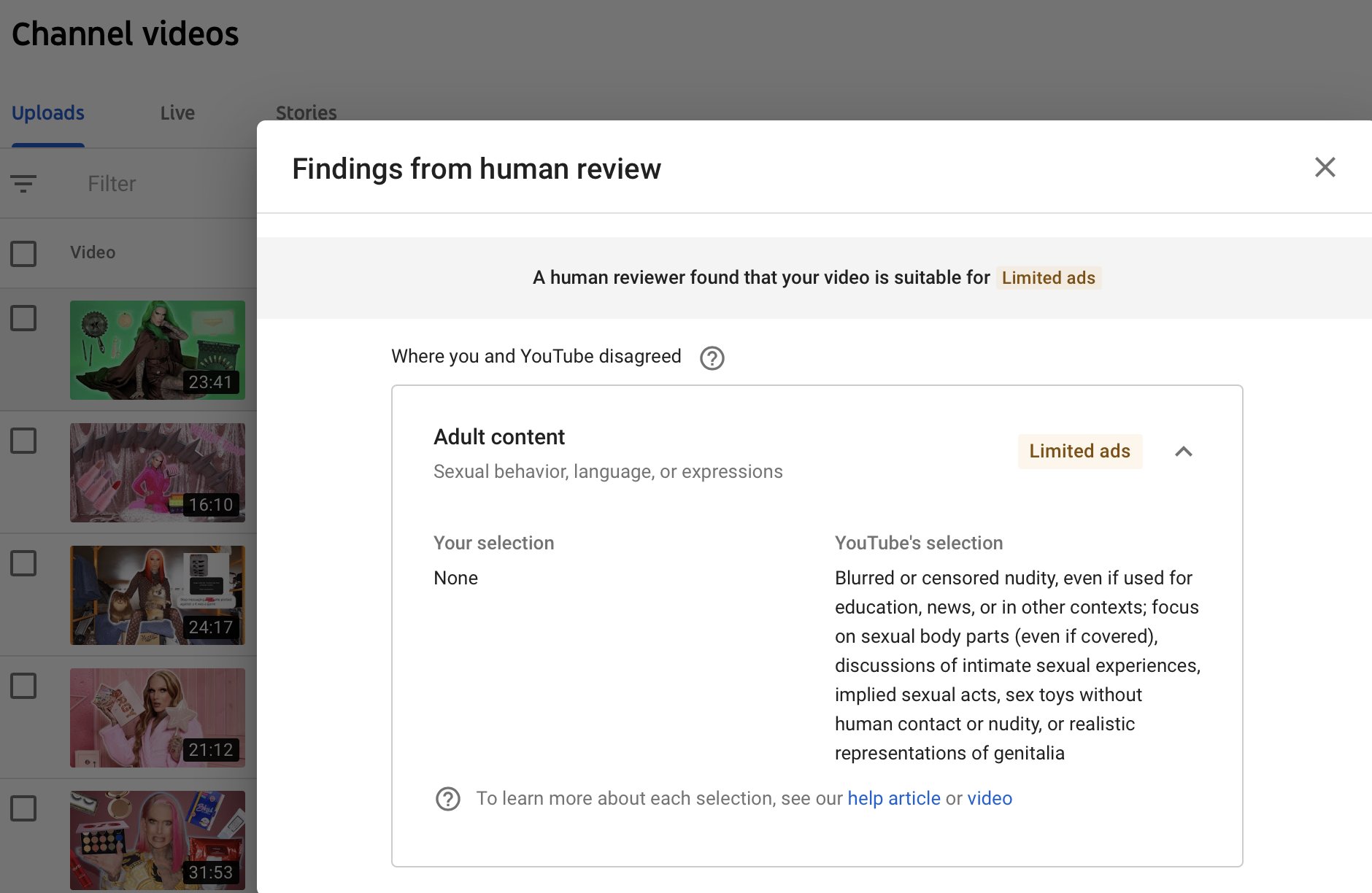Toggle the select-all checkbox beside Video header
This screenshot has height=893, width=1372.
pos(23,253)
